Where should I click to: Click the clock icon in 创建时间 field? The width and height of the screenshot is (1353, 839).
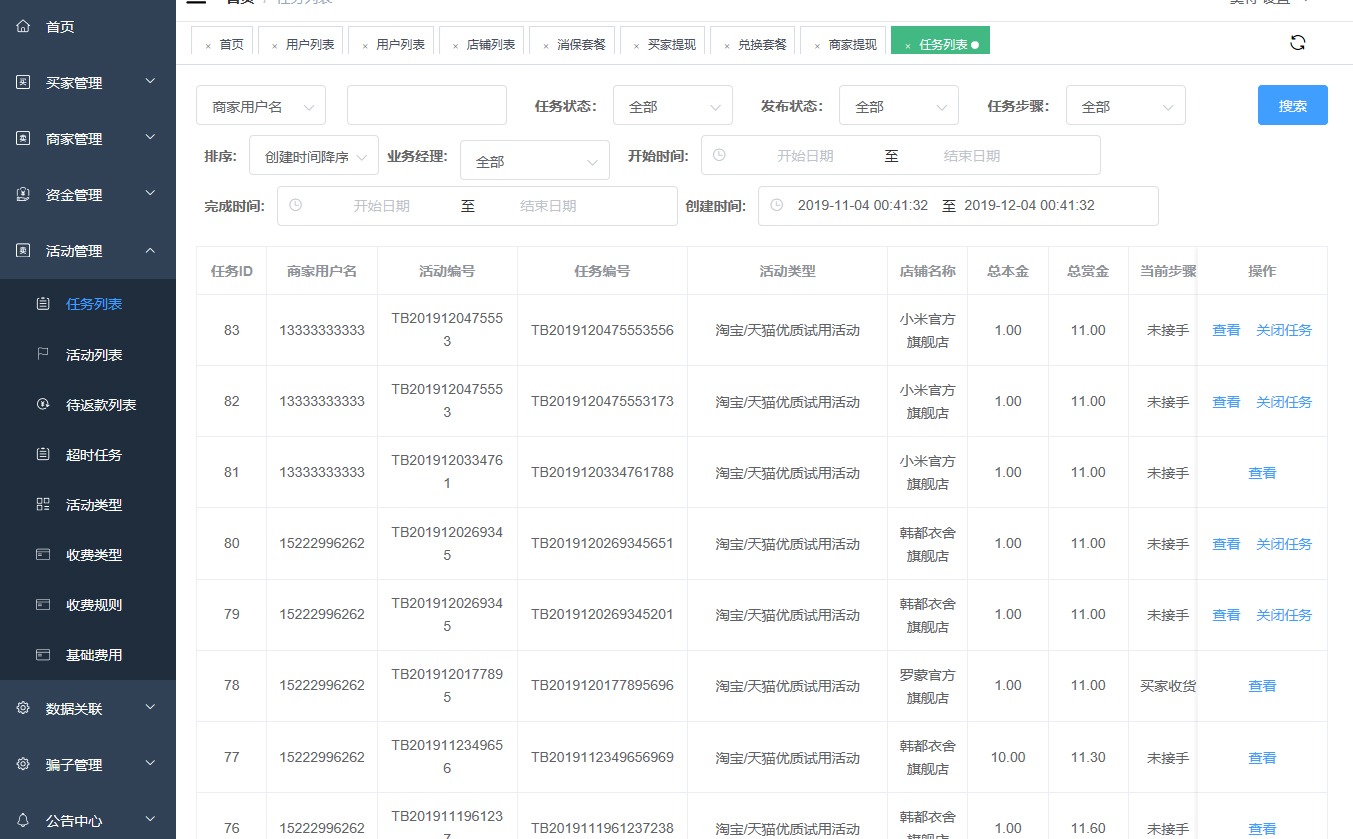[x=776, y=205]
